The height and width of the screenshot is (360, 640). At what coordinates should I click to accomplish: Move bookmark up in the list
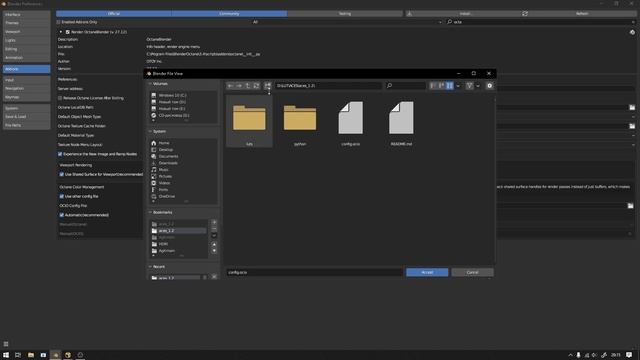(214, 244)
